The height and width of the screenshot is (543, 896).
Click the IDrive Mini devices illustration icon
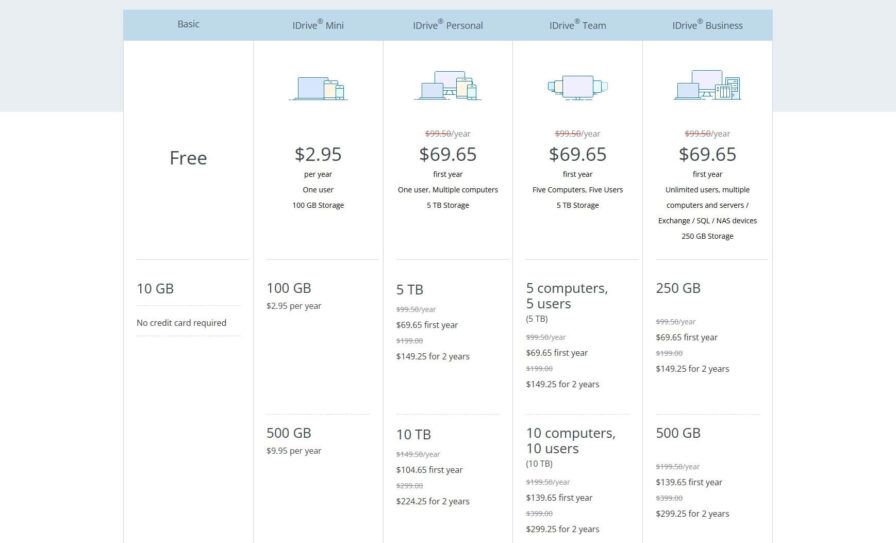[318, 88]
